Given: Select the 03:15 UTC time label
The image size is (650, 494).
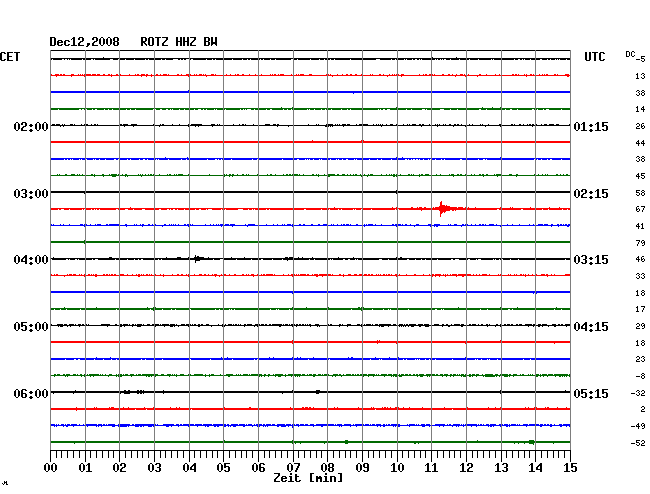Looking at the screenshot, I should click(591, 260).
